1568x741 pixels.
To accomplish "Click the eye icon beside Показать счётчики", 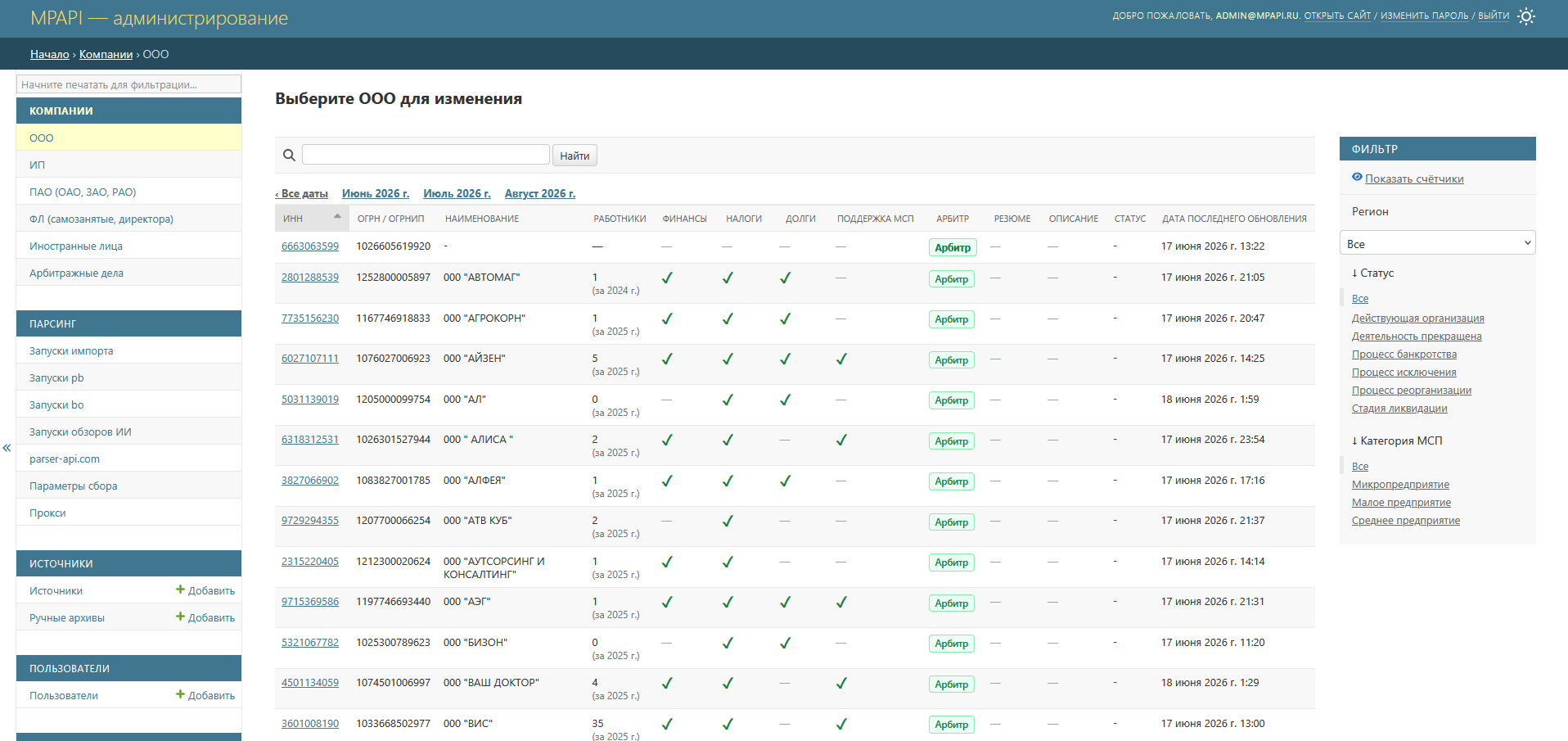I will pyautogui.click(x=1357, y=178).
